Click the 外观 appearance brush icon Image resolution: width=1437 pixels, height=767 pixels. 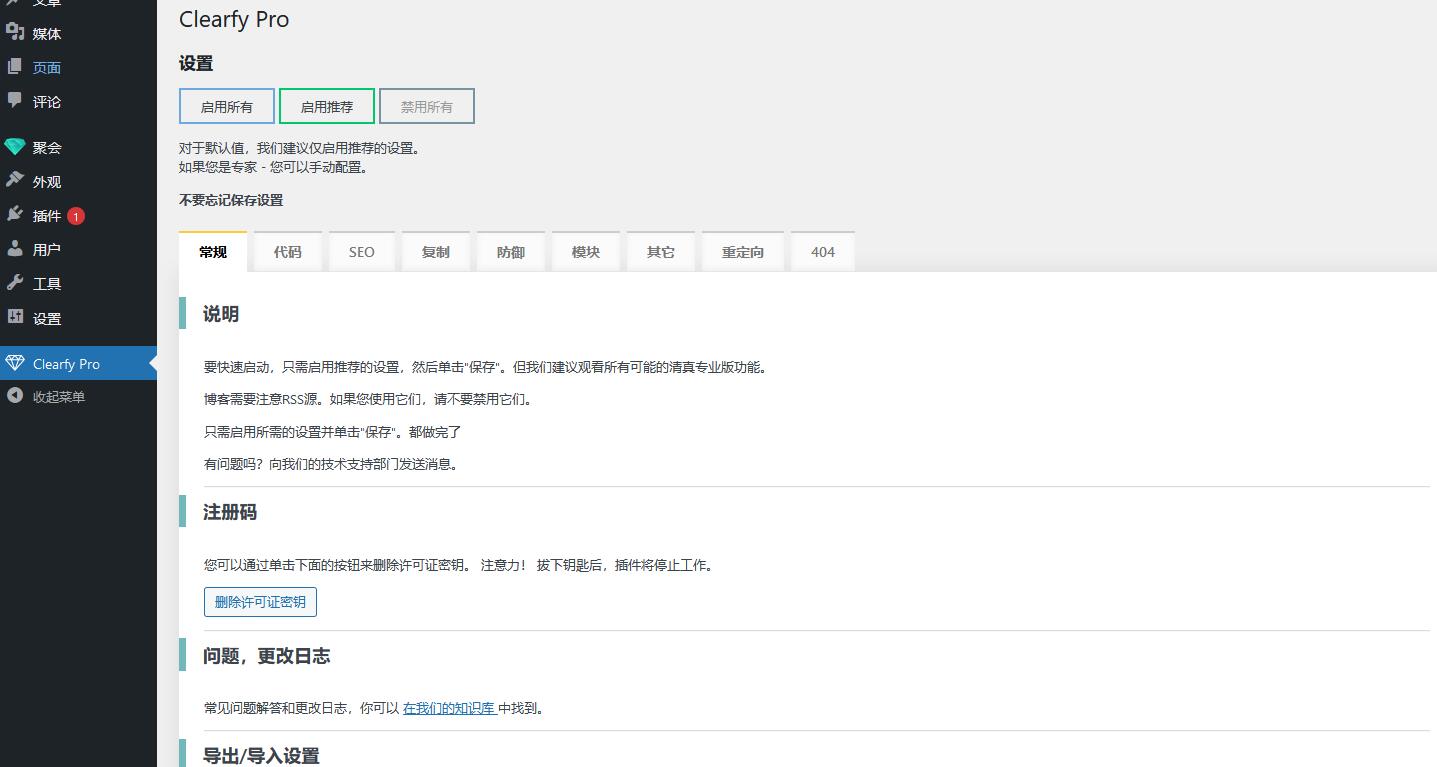click(x=15, y=181)
